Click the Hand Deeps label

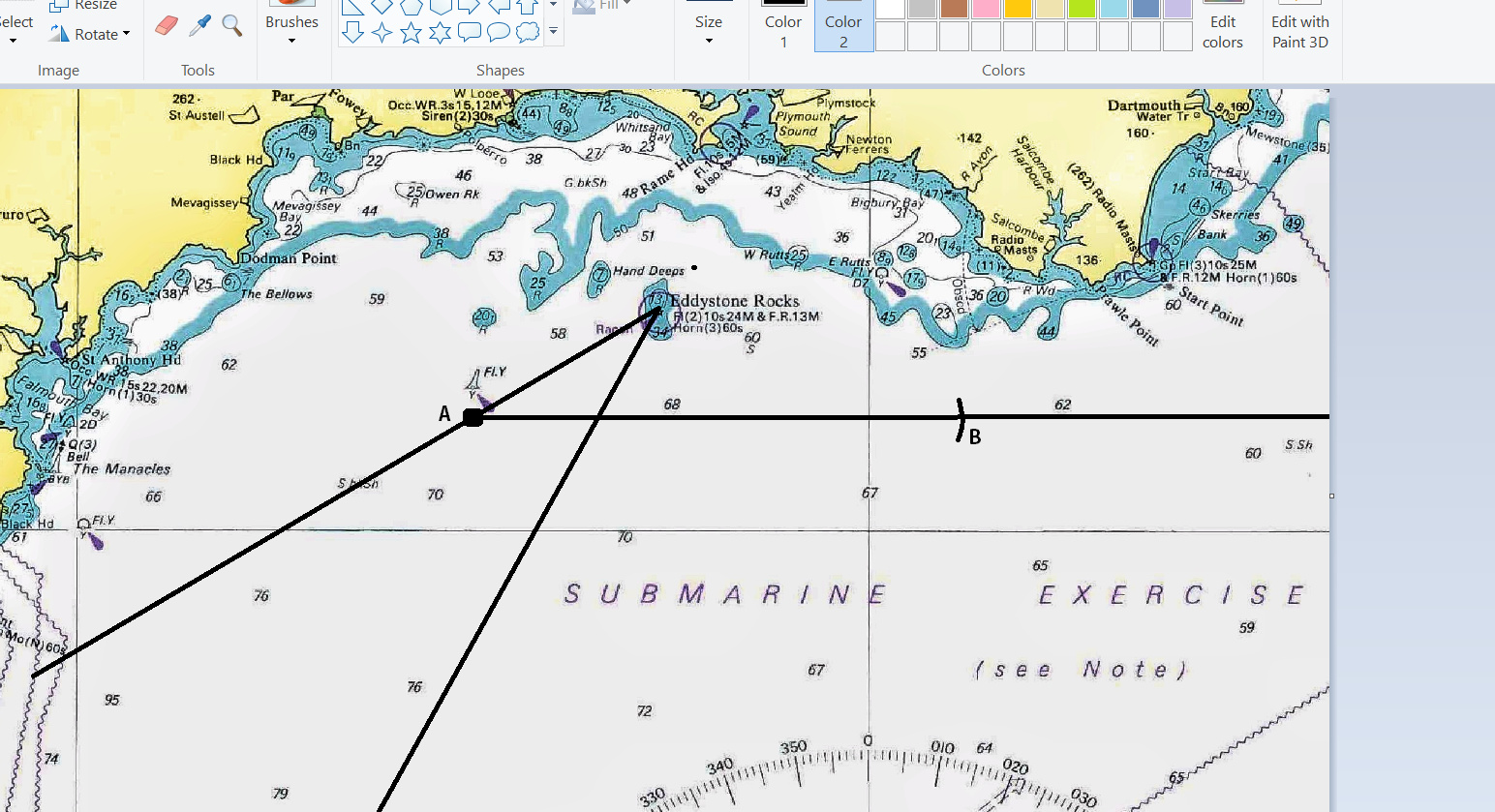pyautogui.click(x=649, y=271)
